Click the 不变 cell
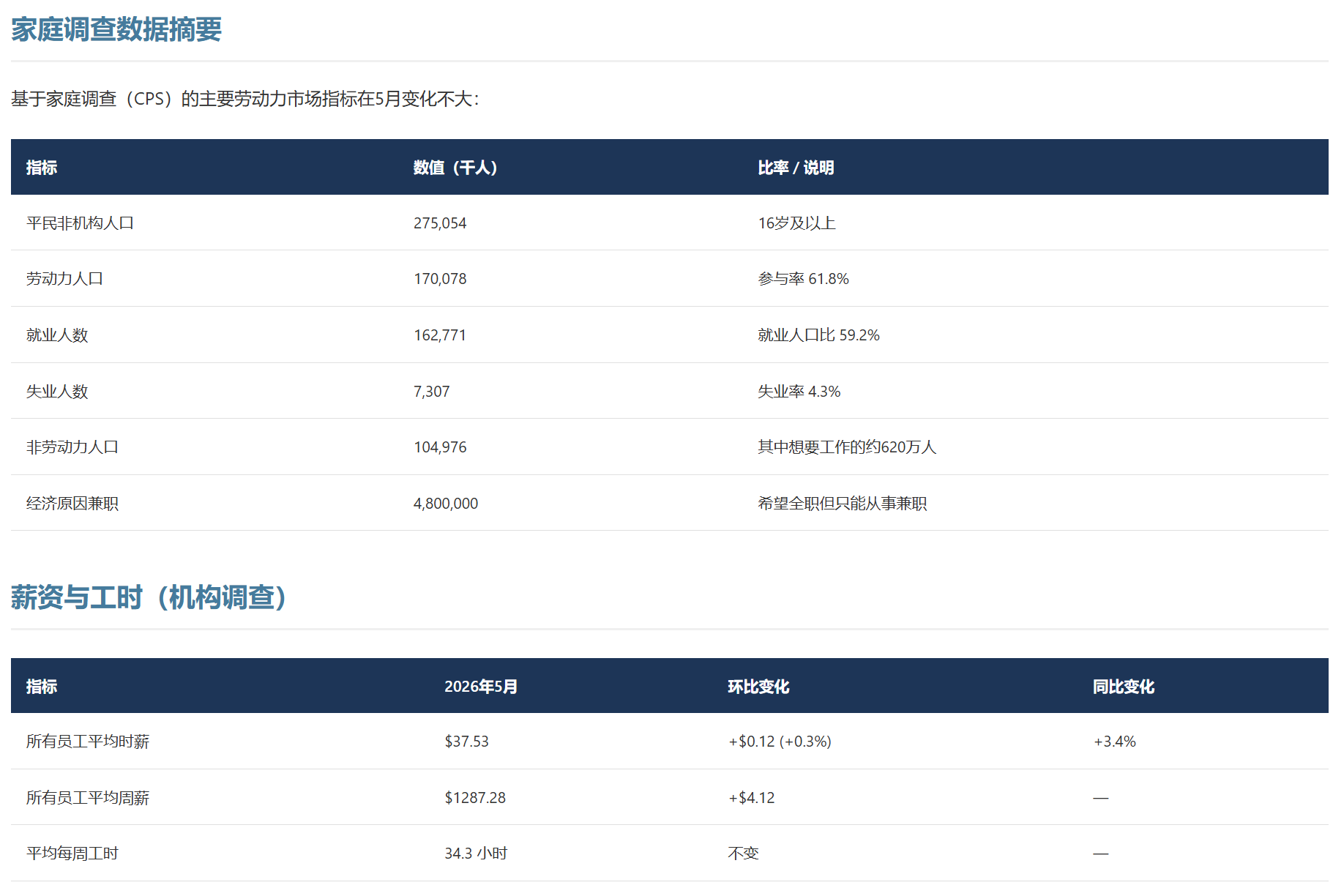The width and height of the screenshot is (1333, 896). [743, 854]
